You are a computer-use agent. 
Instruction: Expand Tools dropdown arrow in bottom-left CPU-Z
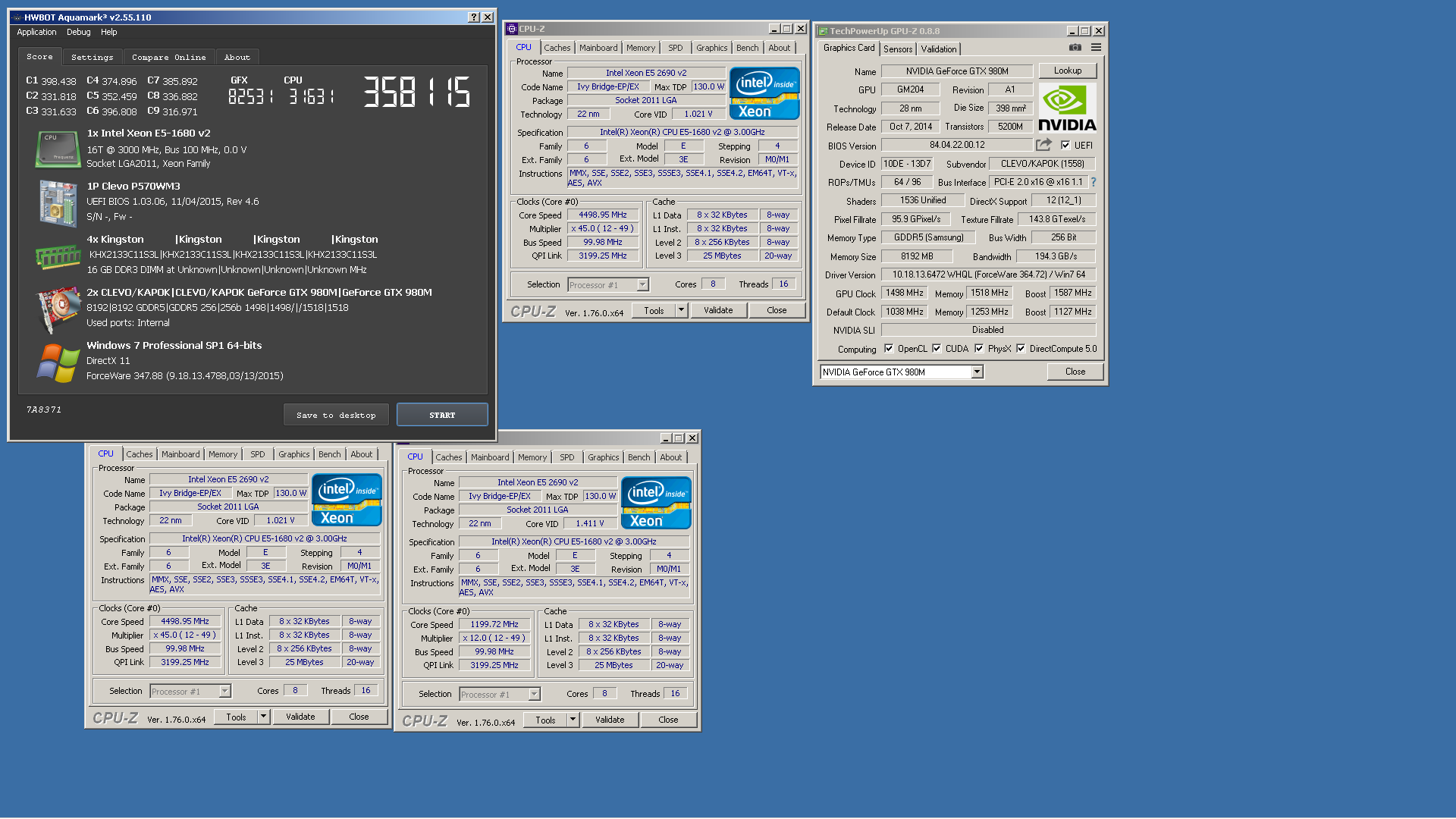point(263,717)
